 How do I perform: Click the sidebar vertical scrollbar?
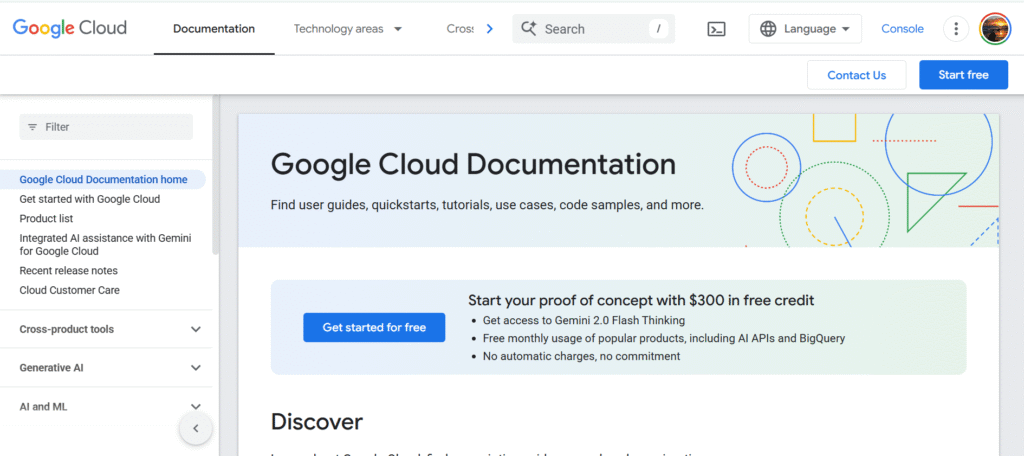pos(216,176)
